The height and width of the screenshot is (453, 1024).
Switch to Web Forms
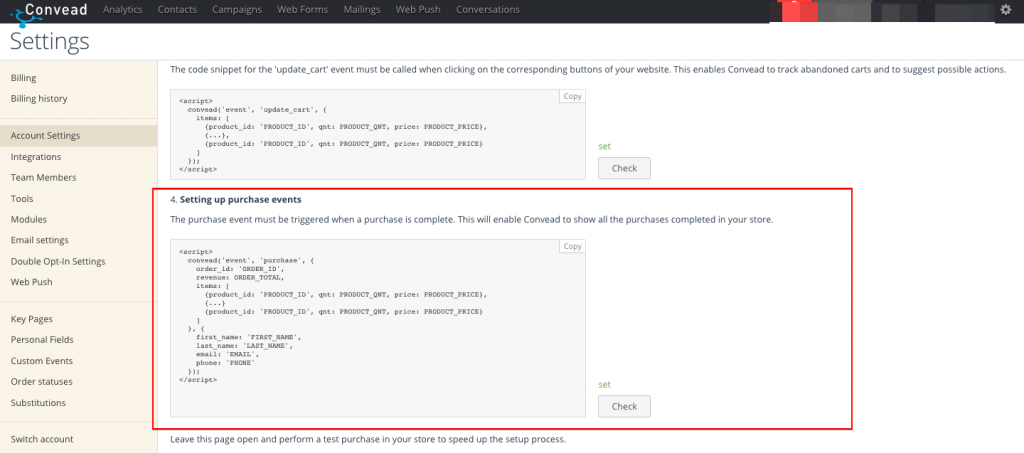pos(302,10)
